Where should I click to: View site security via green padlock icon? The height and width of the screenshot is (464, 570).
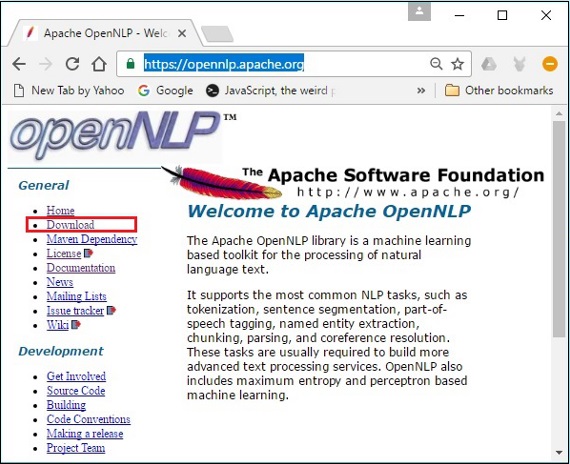(130, 64)
